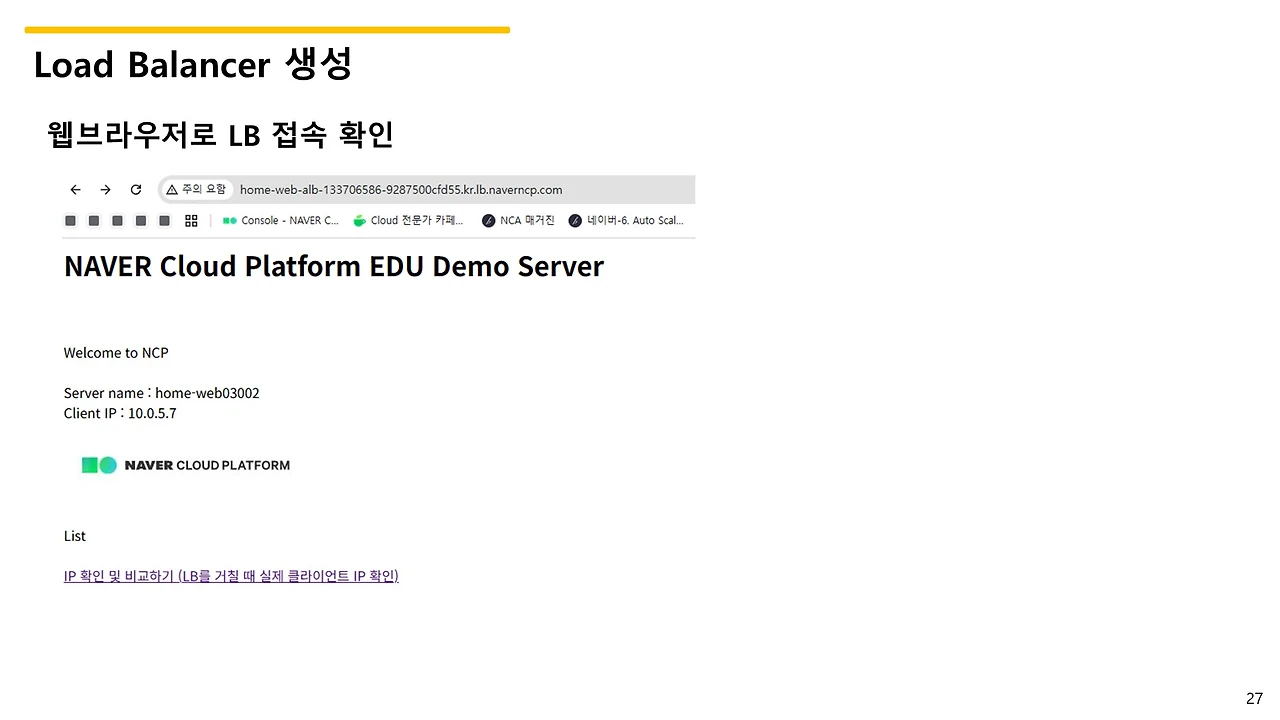Viewport: 1280px width, 720px height.
Task: Click the List label text
Action: coord(75,536)
